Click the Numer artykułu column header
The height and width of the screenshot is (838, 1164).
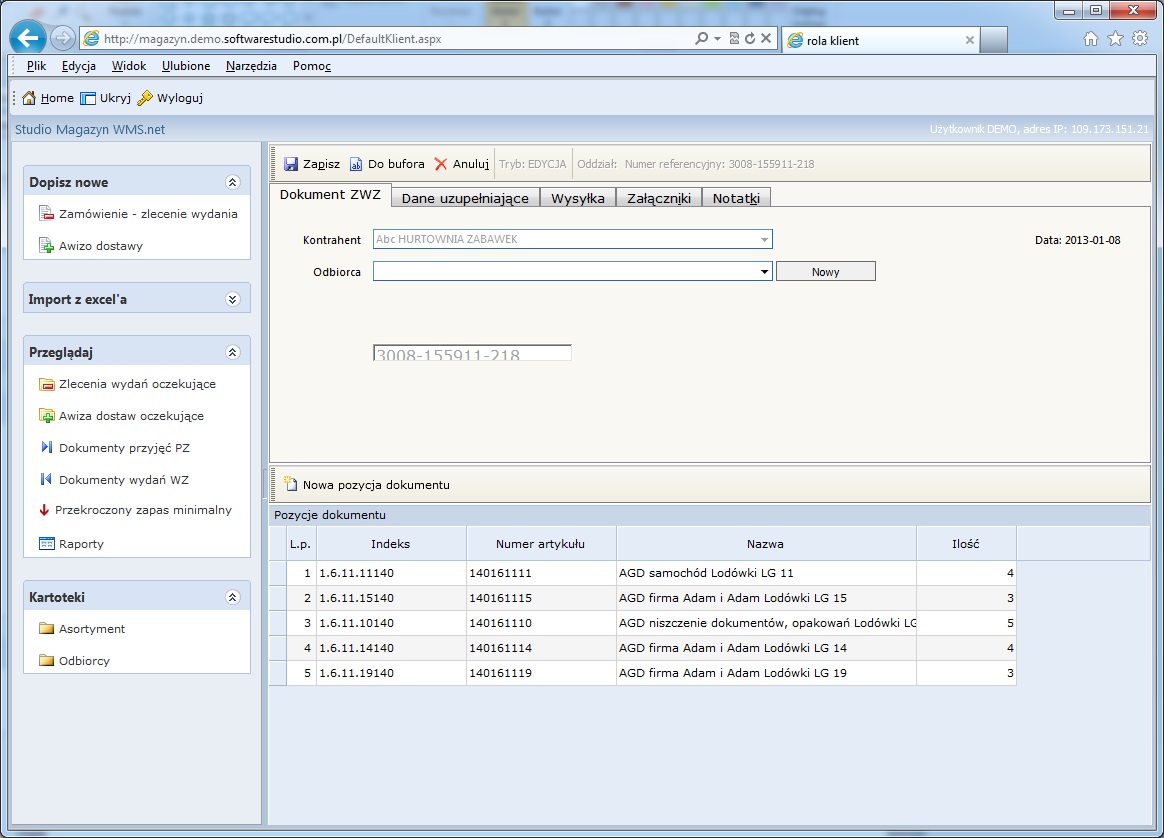click(540, 544)
